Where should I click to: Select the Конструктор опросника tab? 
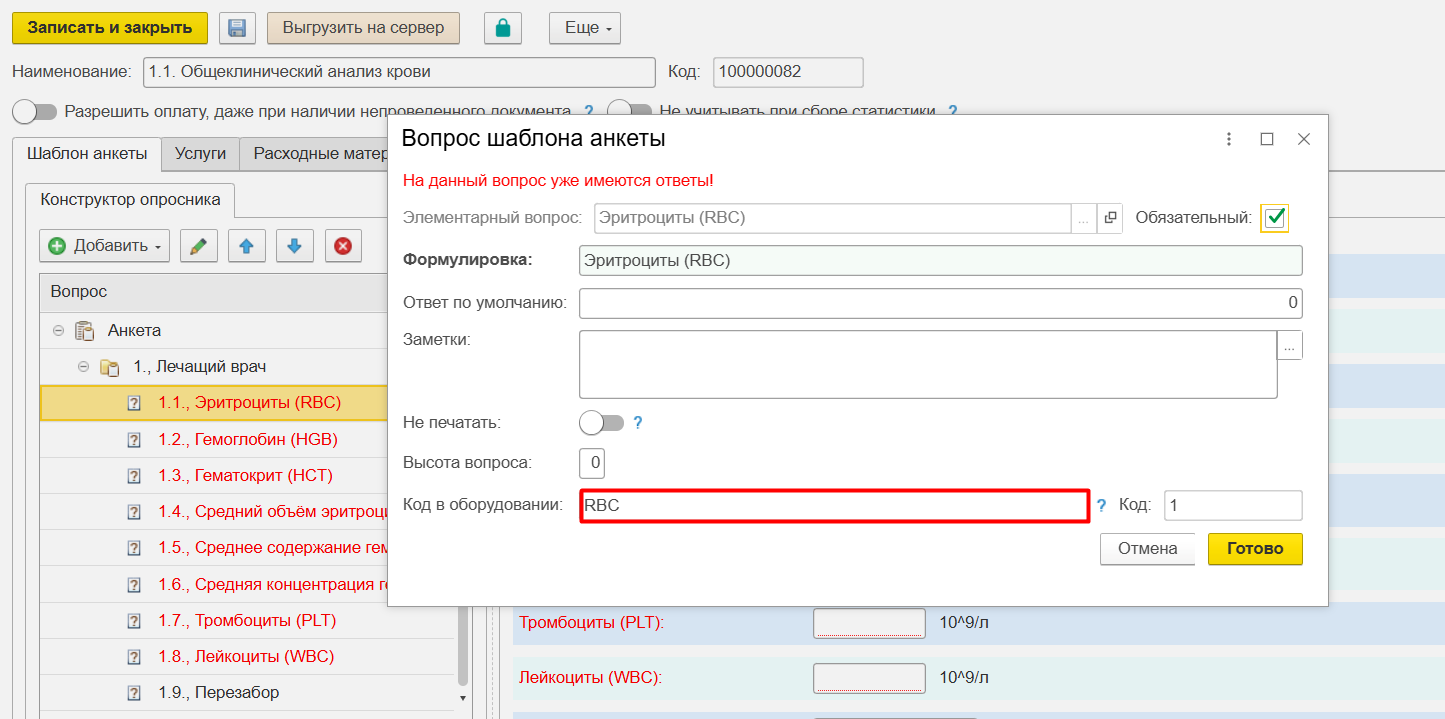point(130,199)
